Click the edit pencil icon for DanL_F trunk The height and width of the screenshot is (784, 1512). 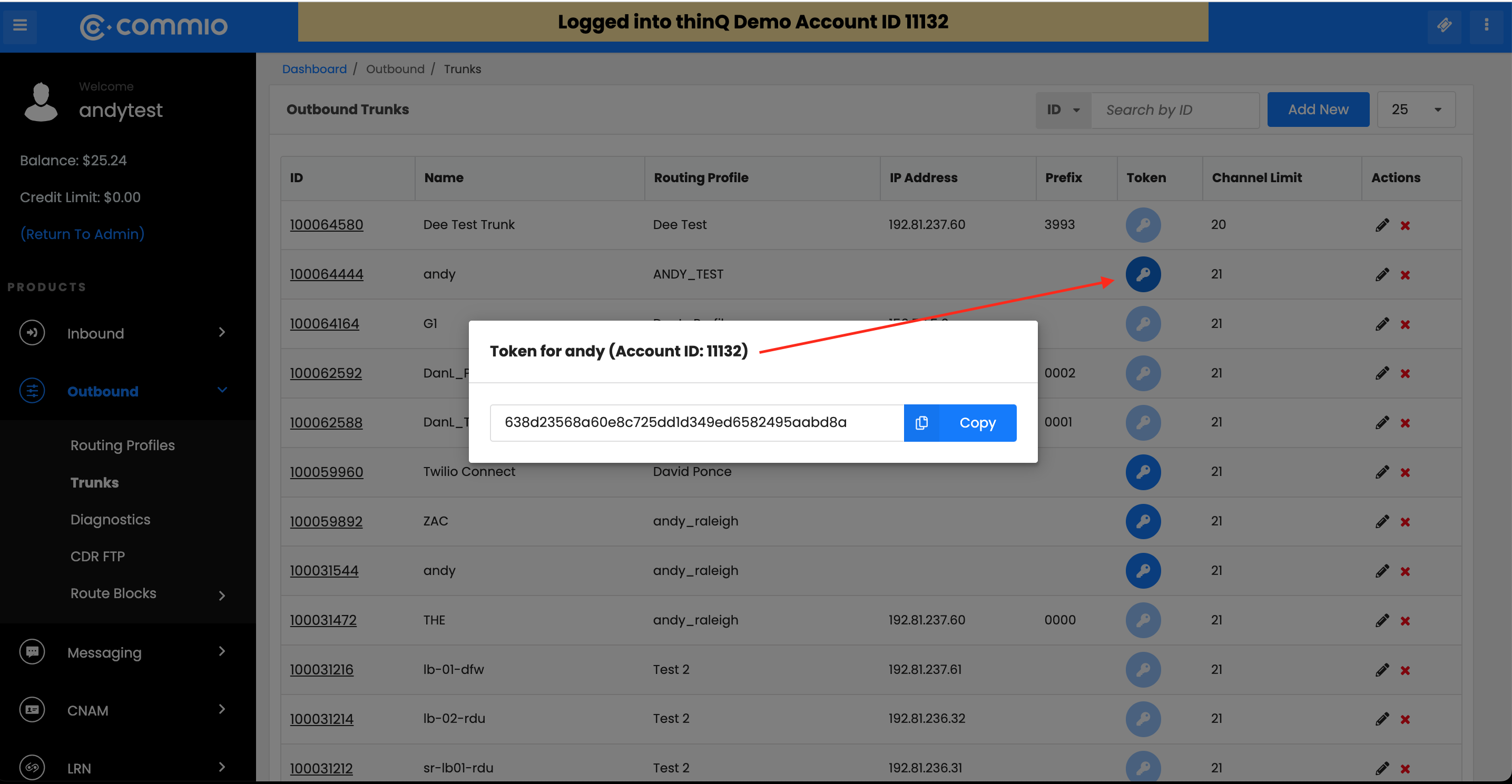click(1382, 372)
